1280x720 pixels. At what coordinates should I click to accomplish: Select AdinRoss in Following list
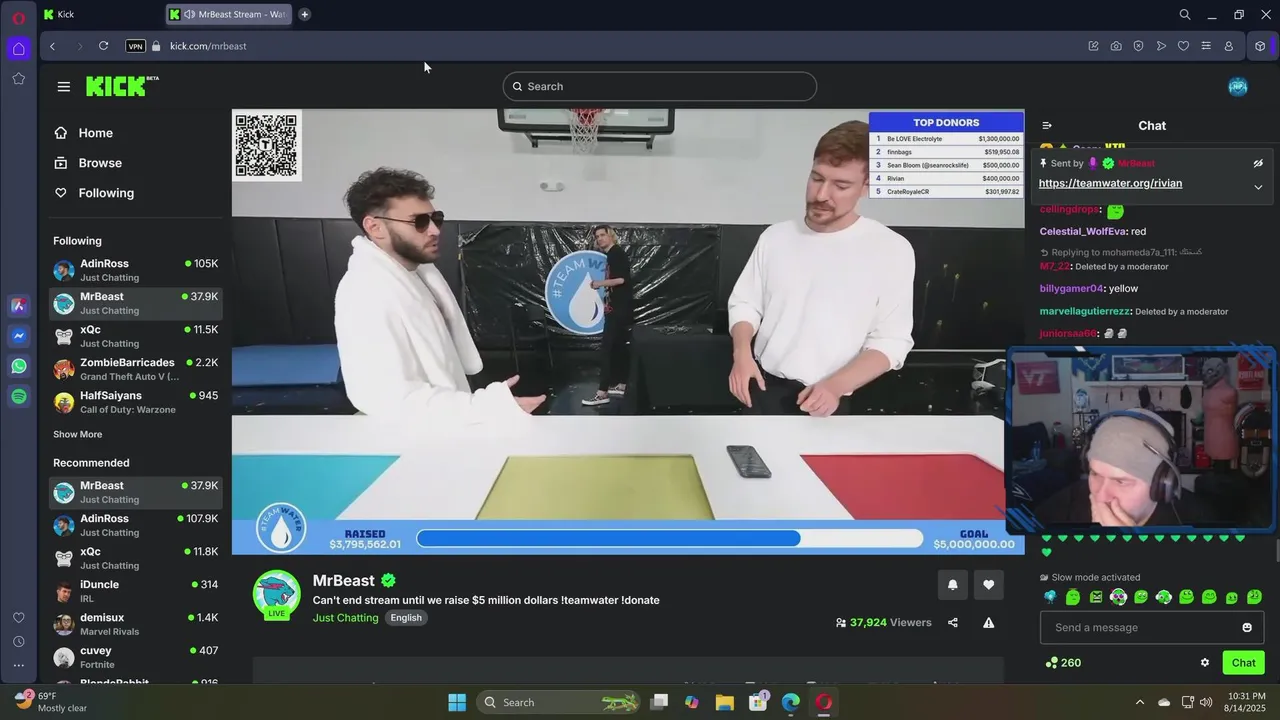pyautogui.click(x=135, y=270)
